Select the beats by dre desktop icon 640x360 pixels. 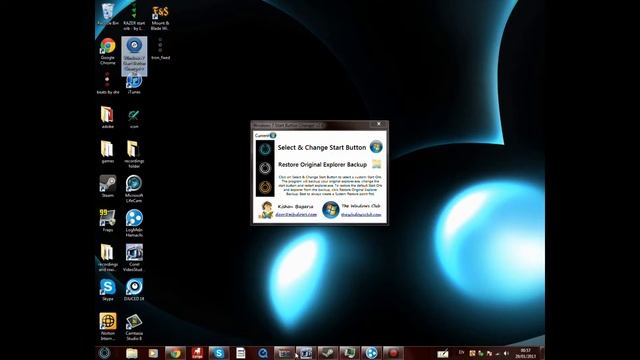pos(108,84)
